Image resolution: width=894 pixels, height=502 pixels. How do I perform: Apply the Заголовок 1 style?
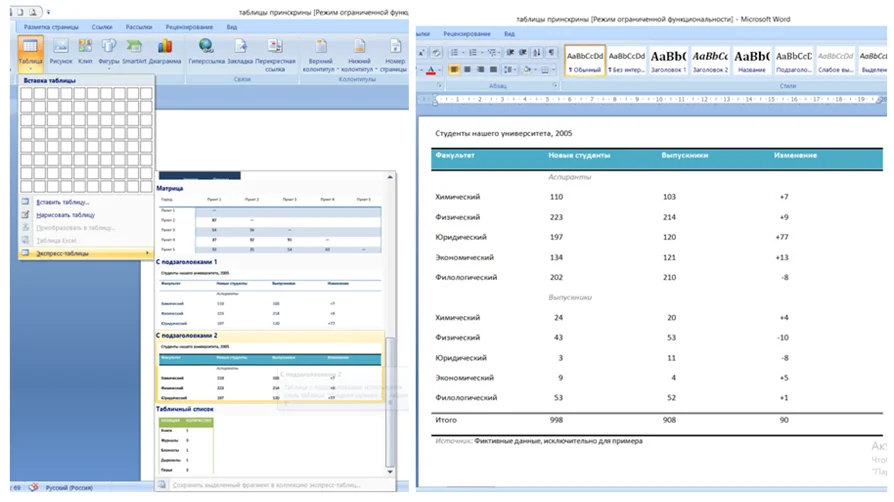coord(669,60)
